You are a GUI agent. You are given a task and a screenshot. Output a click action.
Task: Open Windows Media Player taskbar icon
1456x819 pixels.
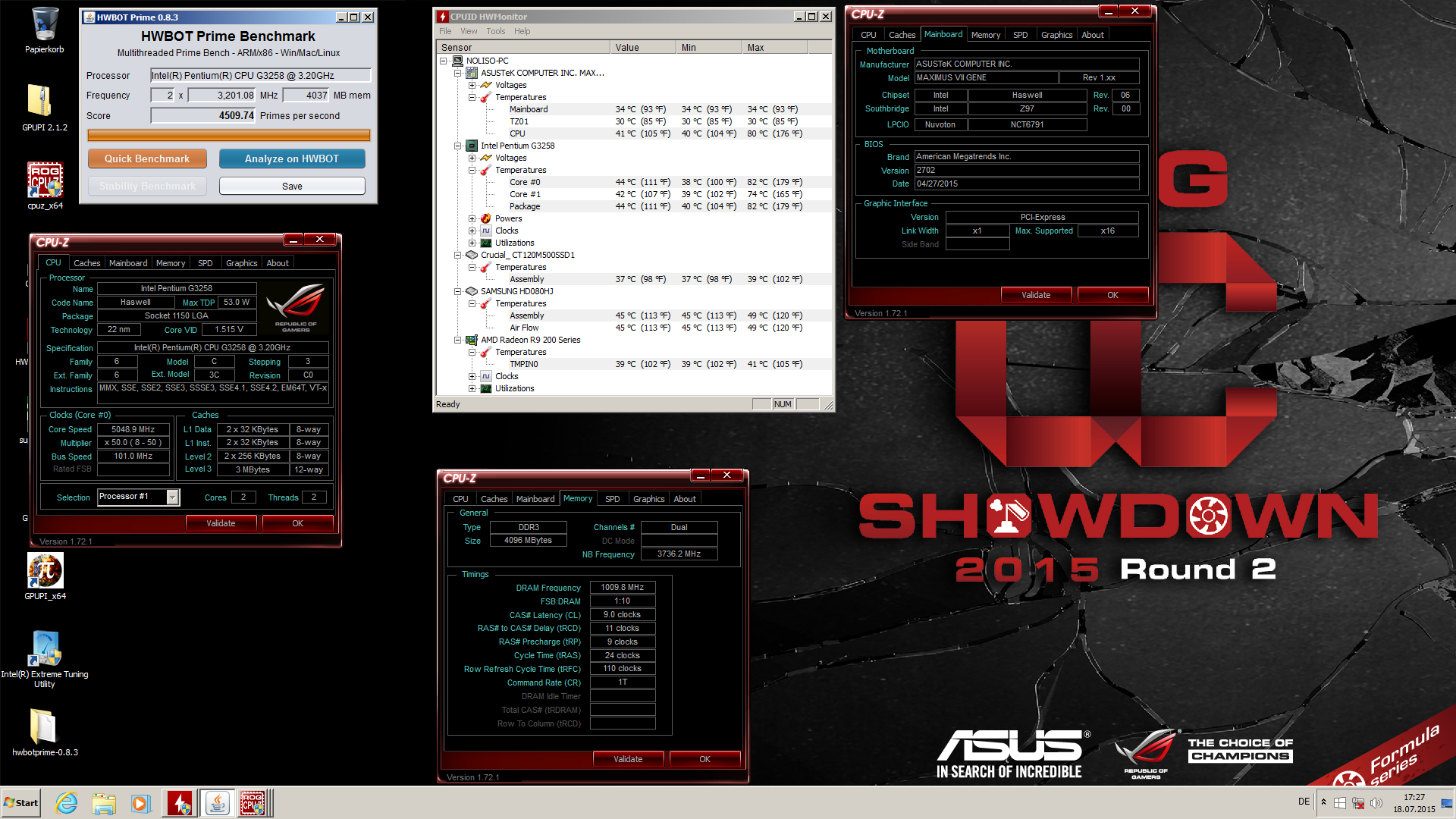pos(140,803)
